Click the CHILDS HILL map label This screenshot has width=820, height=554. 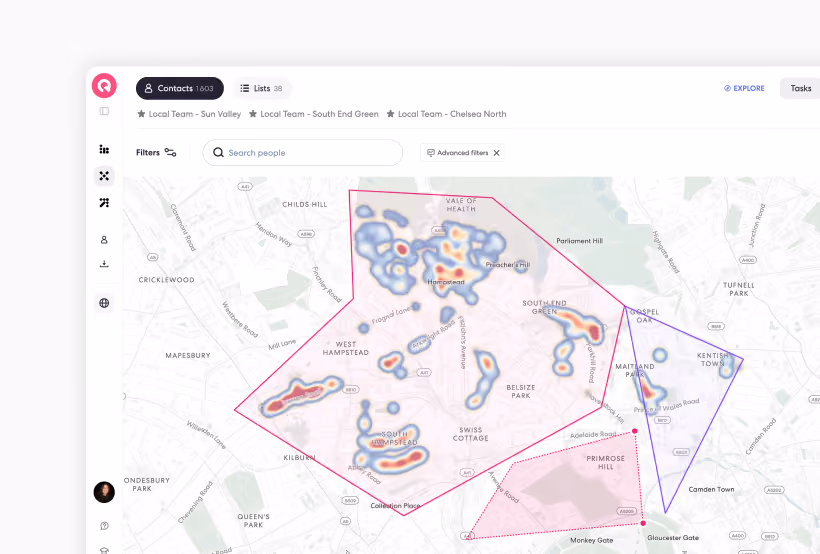click(305, 205)
